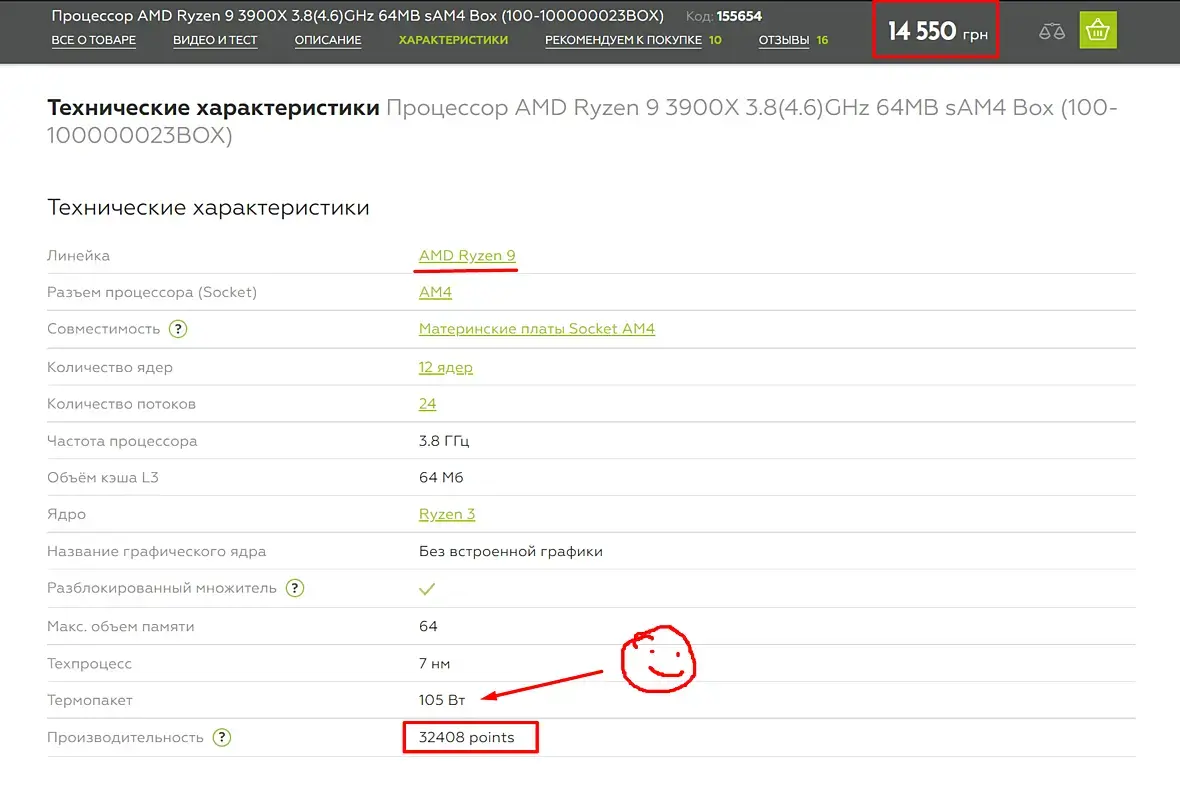Click the Техпроцесс label
The height and width of the screenshot is (786, 1180).
tap(89, 663)
